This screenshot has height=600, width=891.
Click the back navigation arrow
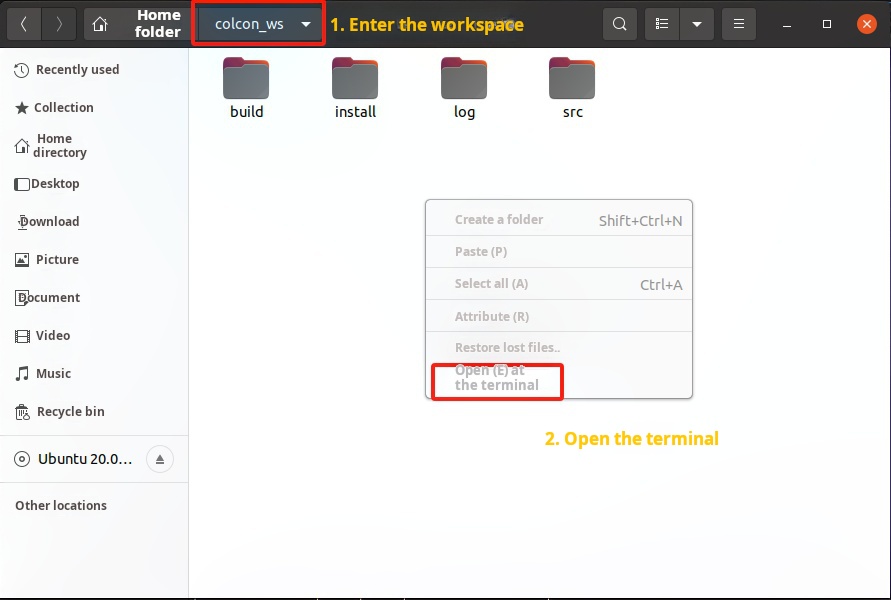(24, 24)
